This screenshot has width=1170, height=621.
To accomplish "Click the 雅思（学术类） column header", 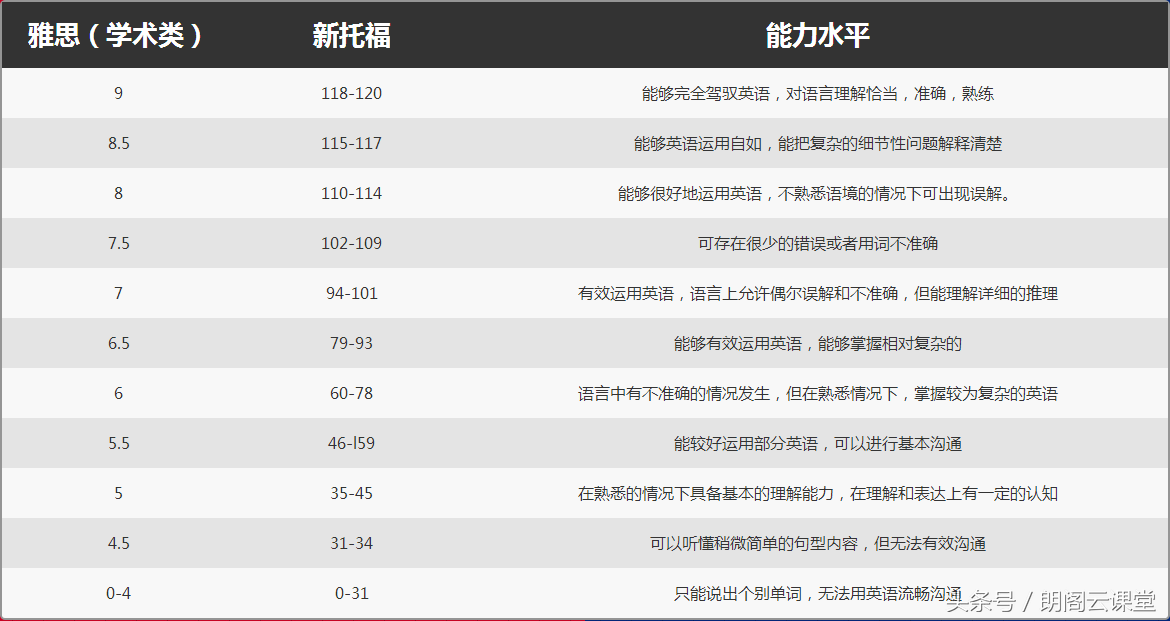I will pos(115,36).
